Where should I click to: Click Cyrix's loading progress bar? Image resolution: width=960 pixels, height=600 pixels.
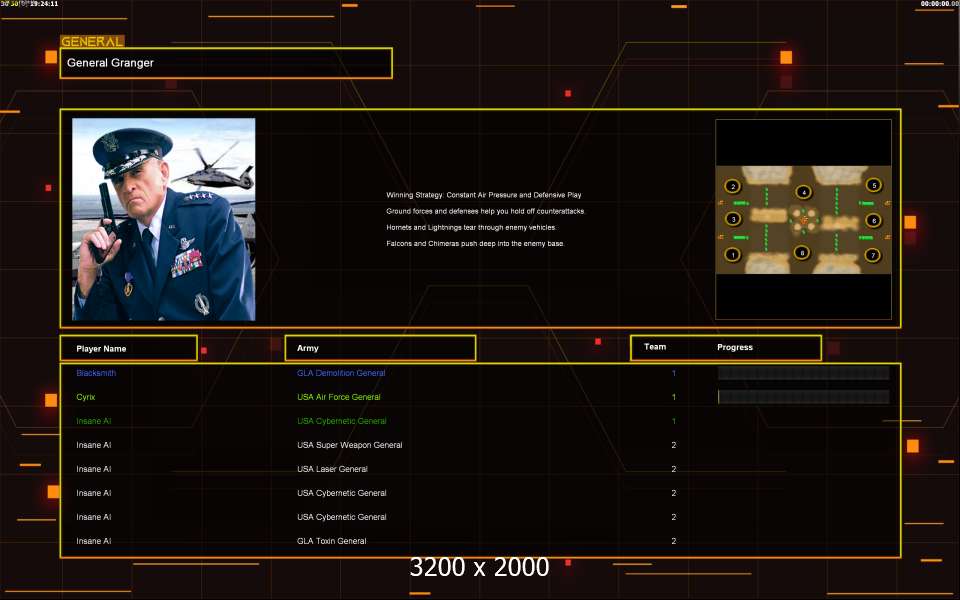coord(803,397)
